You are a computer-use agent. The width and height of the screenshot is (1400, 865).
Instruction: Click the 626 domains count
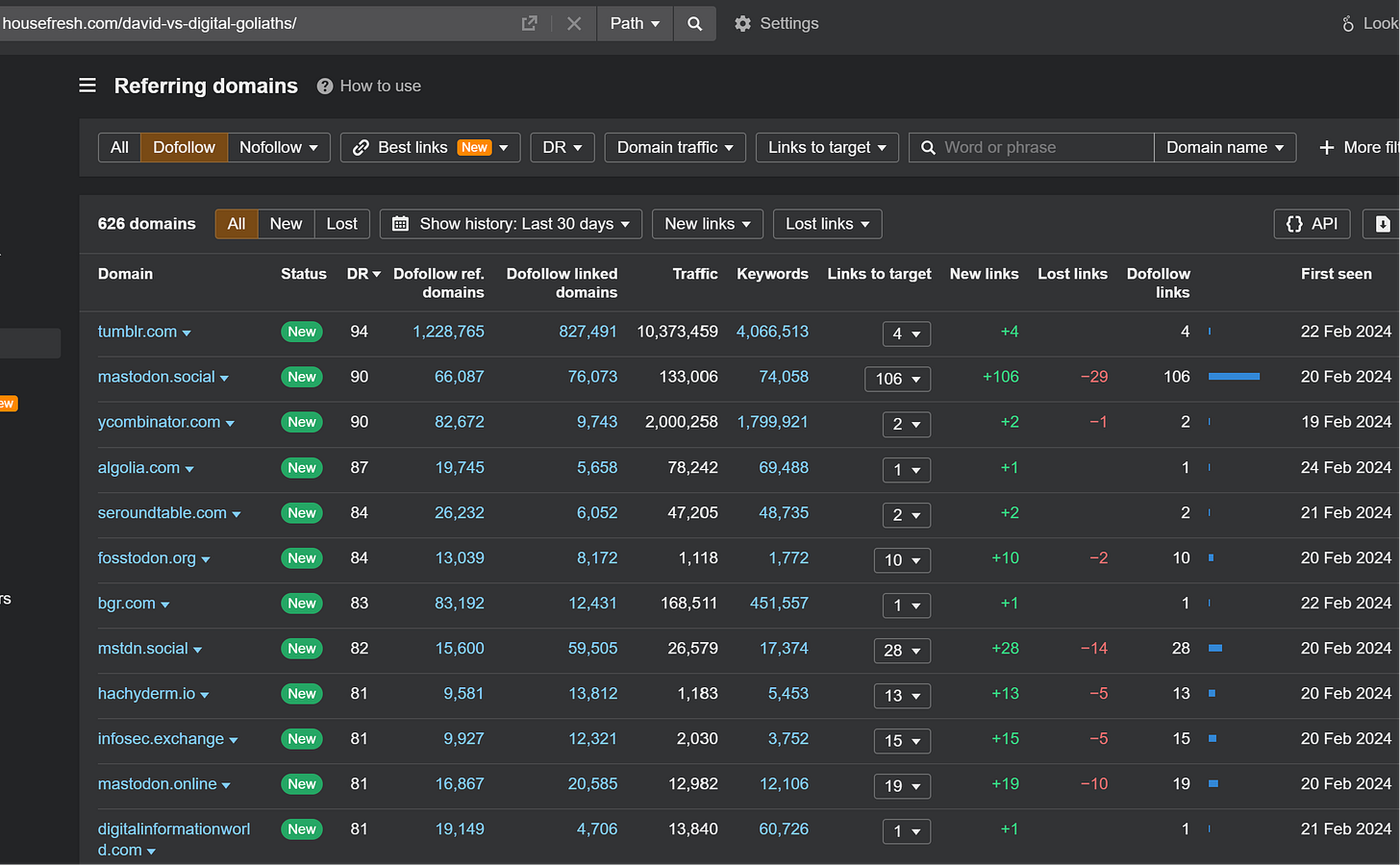coord(146,224)
